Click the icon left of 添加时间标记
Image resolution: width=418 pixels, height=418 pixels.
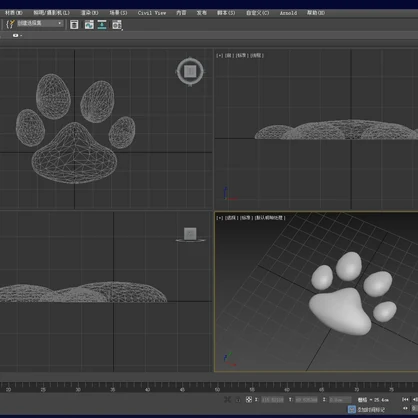352,409
